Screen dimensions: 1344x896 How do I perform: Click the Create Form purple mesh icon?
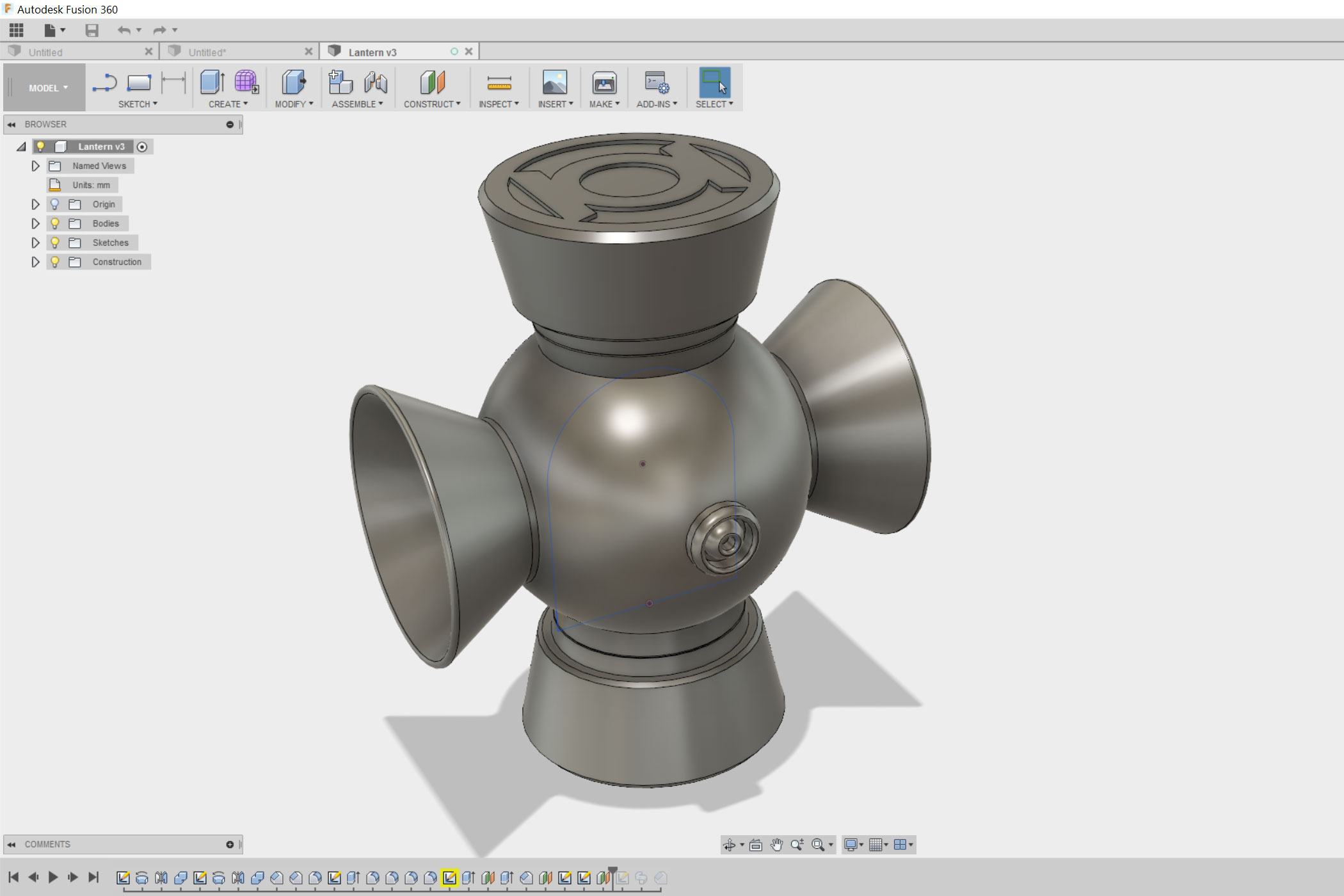(246, 83)
